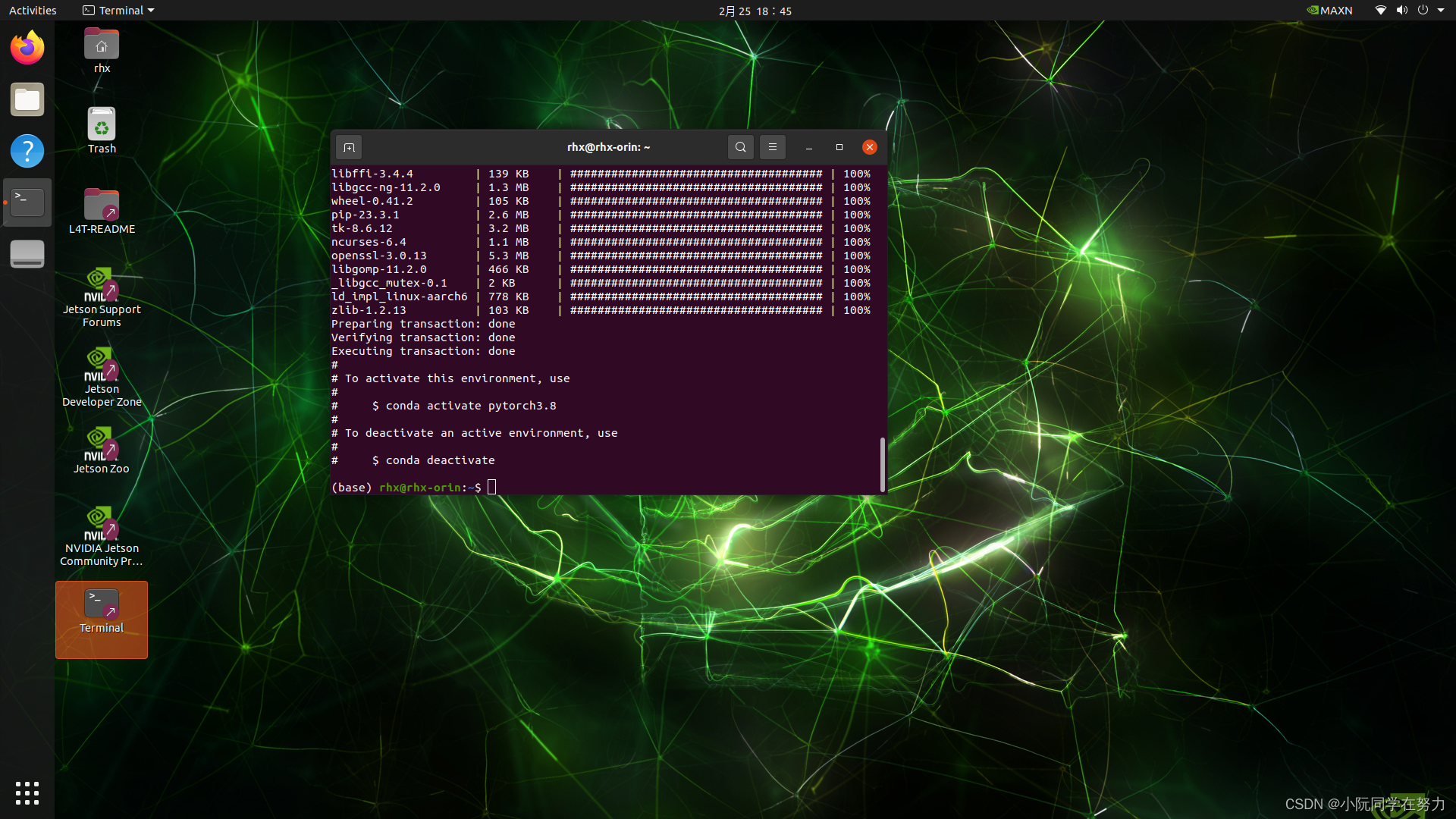Click 'libgcc-ng-11.2.0' package line
Screen dimensions: 1456x819
[601, 187]
